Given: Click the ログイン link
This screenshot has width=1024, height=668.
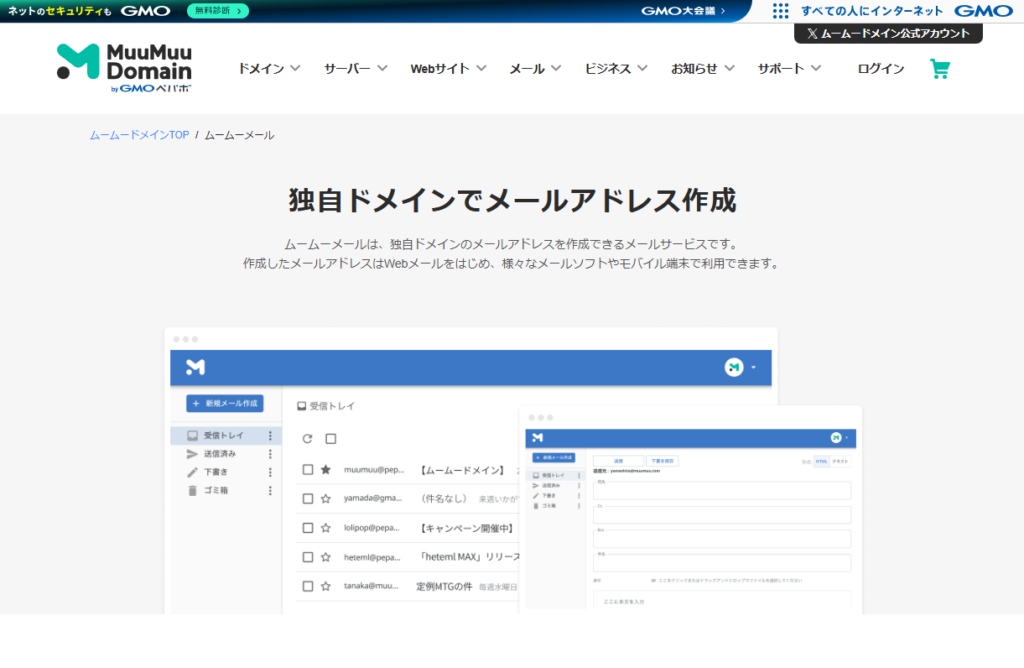Looking at the screenshot, I should [x=880, y=69].
